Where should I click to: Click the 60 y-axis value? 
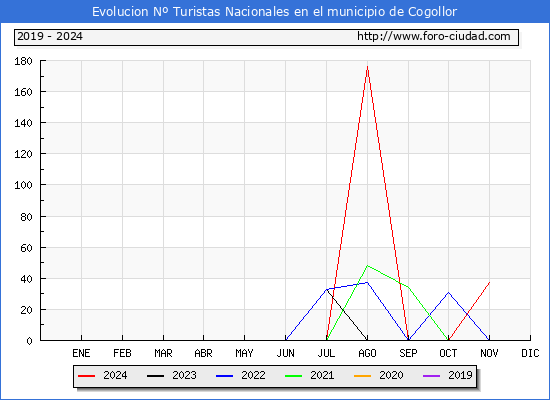click(x=26, y=248)
